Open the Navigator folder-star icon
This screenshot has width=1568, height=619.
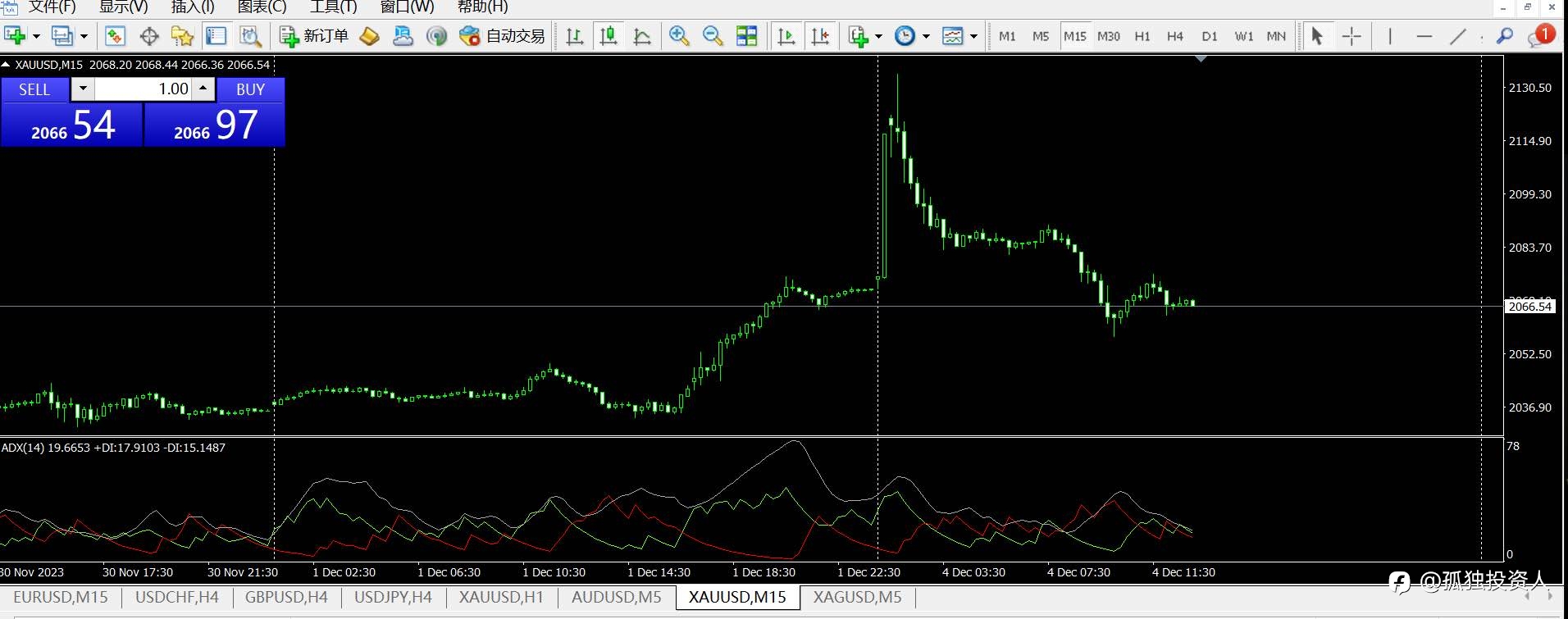pos(182,36)
